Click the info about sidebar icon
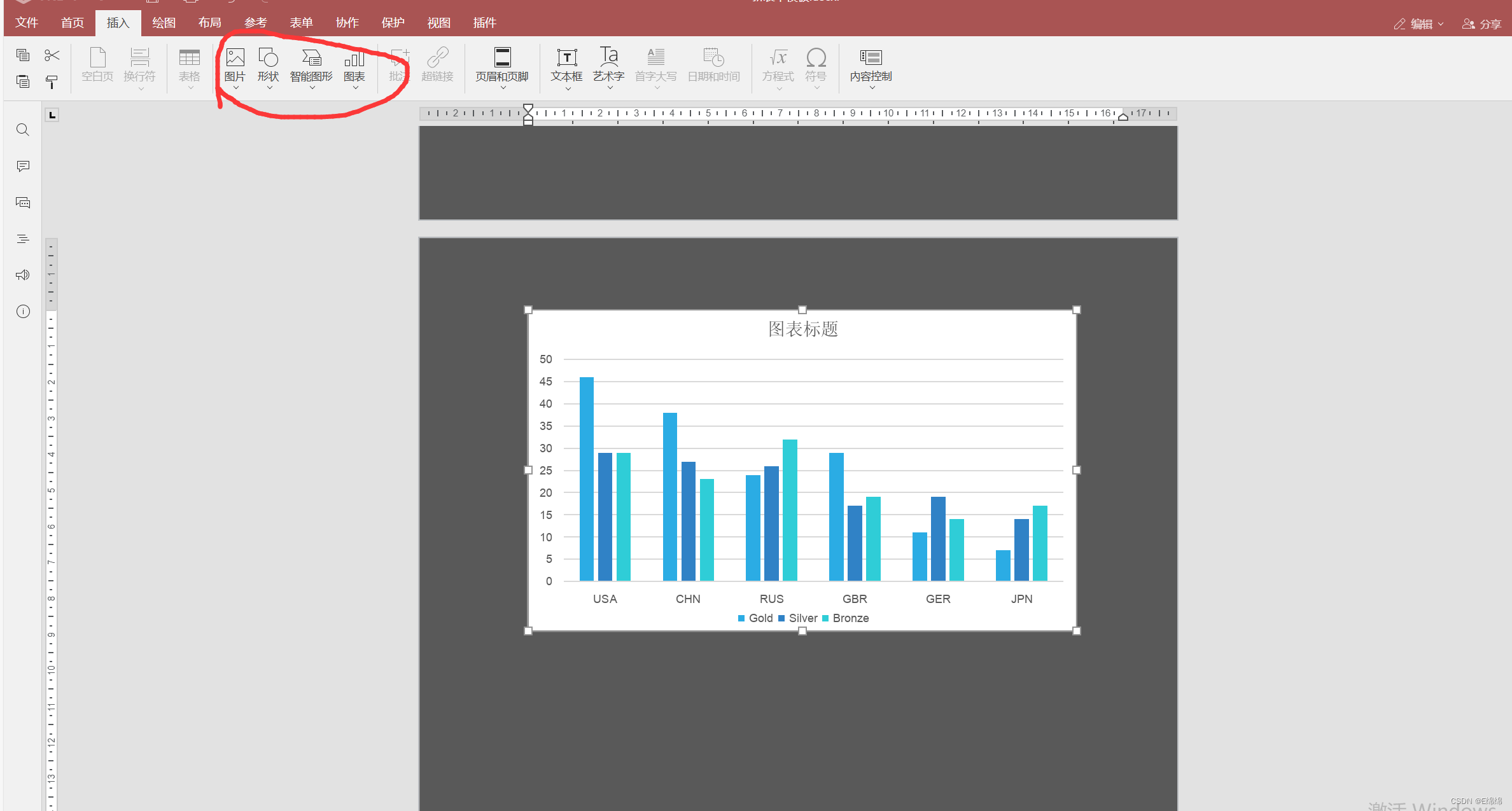 pos(23,312)
